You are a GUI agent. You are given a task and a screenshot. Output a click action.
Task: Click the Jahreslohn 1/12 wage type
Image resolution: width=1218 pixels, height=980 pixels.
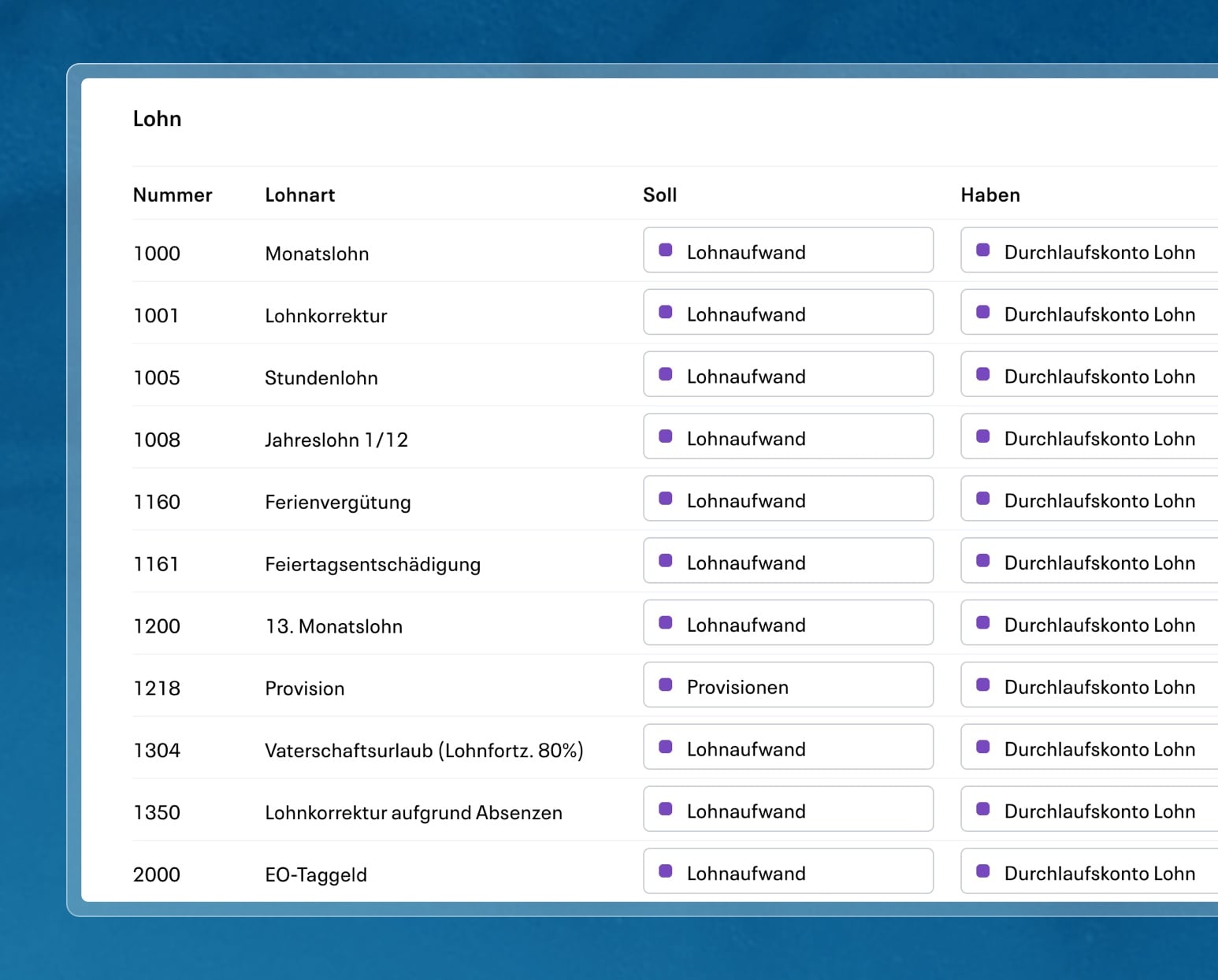pyautogui.click(x=336, y=440)
